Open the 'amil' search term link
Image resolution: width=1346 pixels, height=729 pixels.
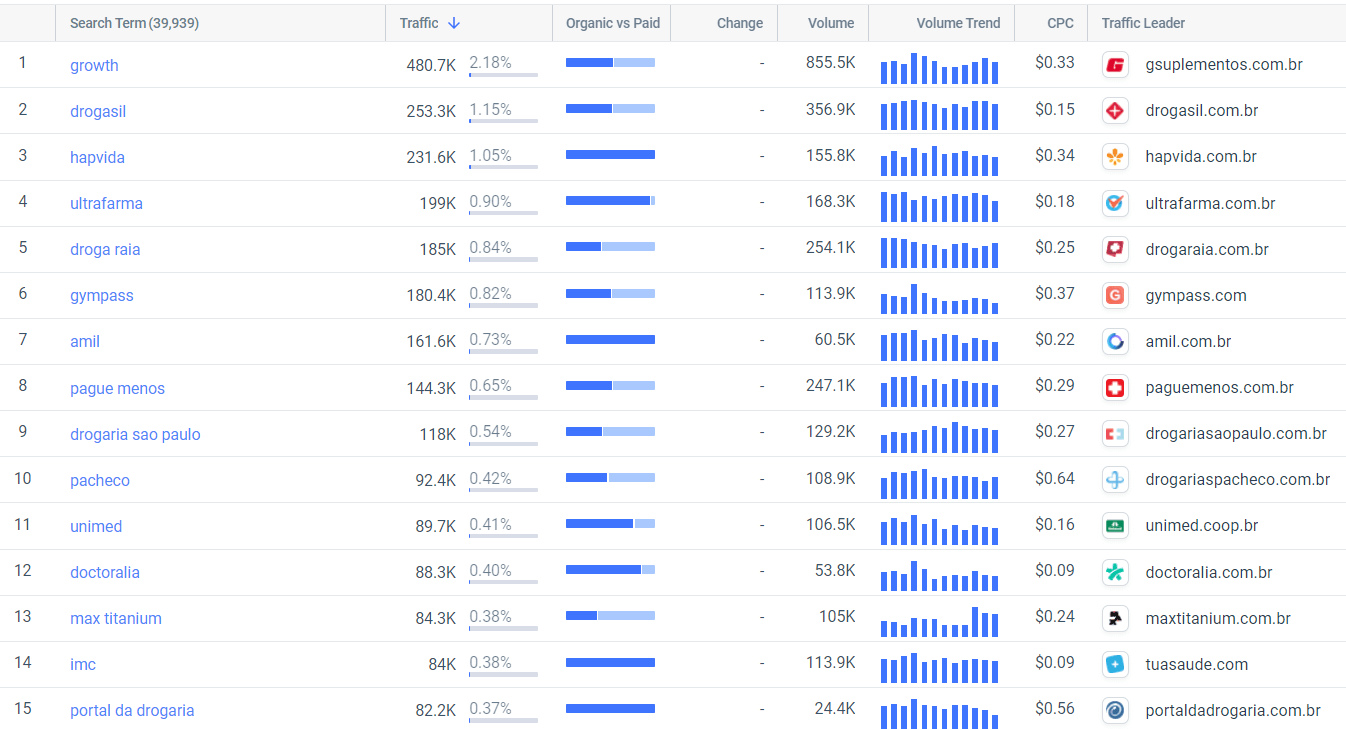coord(85,341)
